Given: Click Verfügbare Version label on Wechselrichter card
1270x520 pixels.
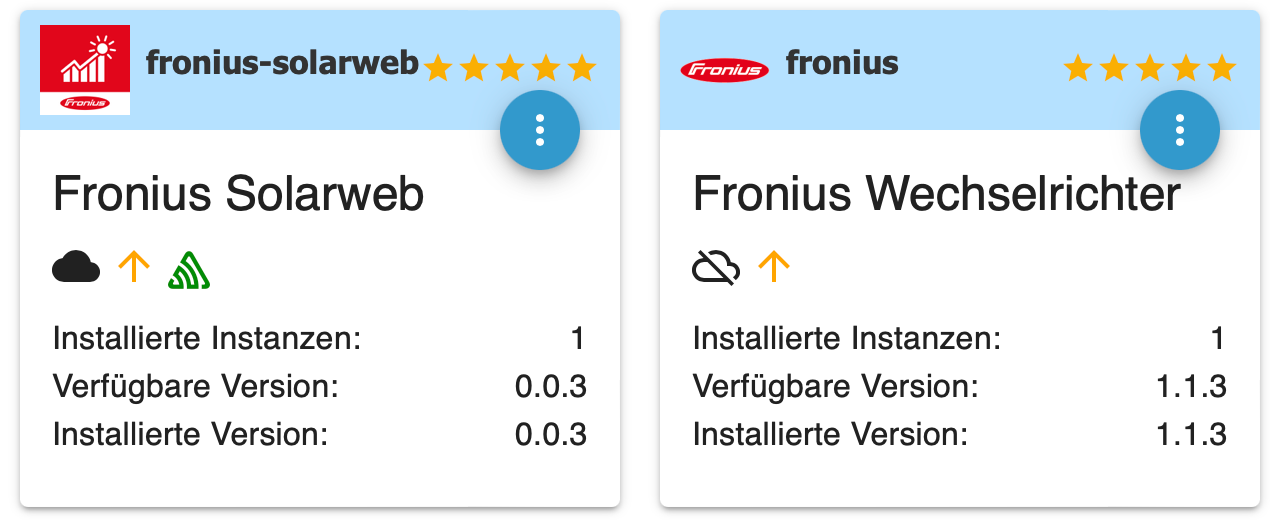Looking at the screenshot, I should pos(835,387).
